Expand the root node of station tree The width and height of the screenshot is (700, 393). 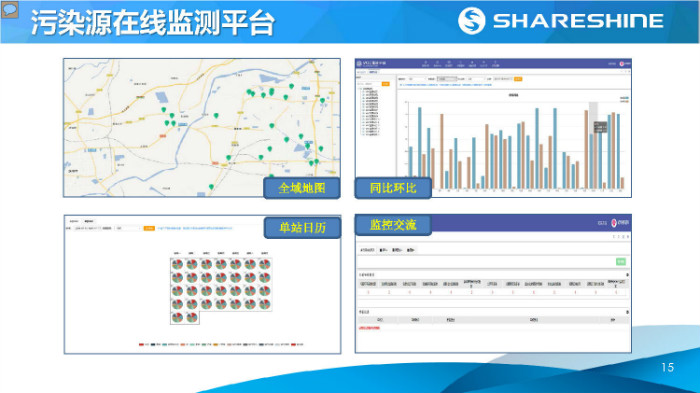360,88
